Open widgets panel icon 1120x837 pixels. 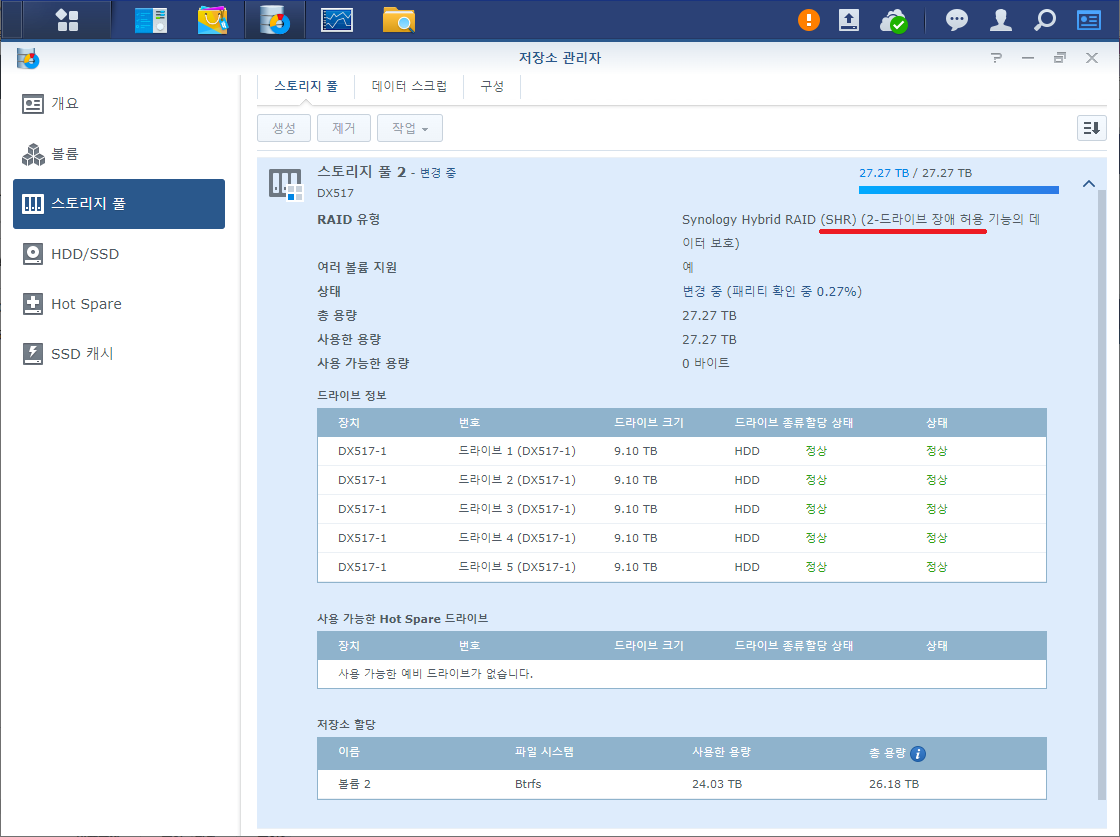pyautogui.click(x=1089, y=20)
